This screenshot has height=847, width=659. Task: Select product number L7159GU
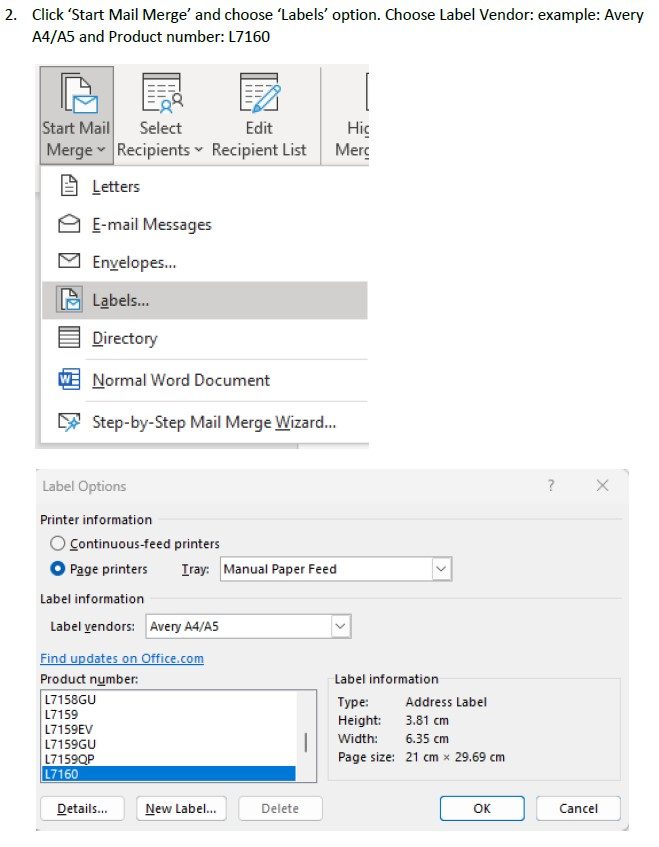(x=169, y=744)
